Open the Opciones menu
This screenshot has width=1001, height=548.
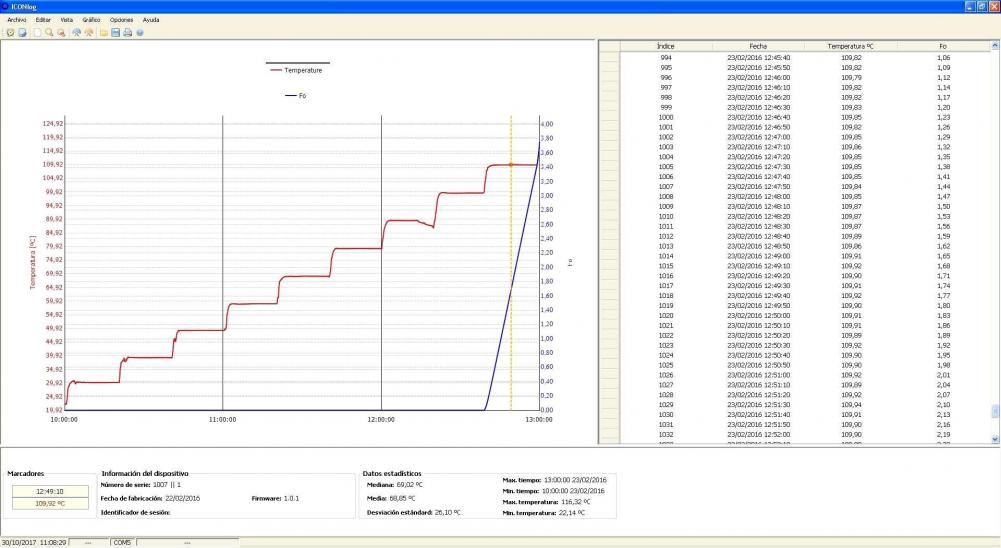coord(121,20)
